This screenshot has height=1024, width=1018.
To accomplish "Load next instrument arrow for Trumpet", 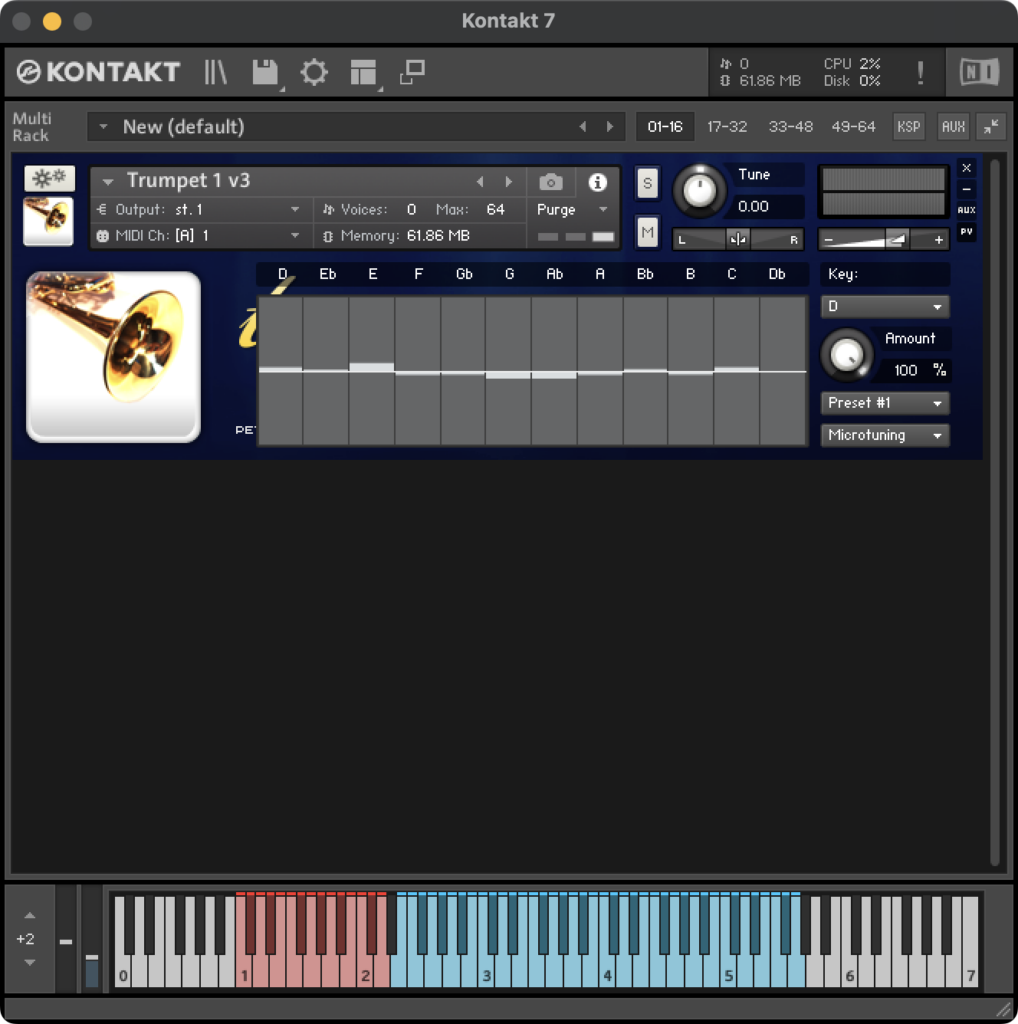I will tap(509, 182).
